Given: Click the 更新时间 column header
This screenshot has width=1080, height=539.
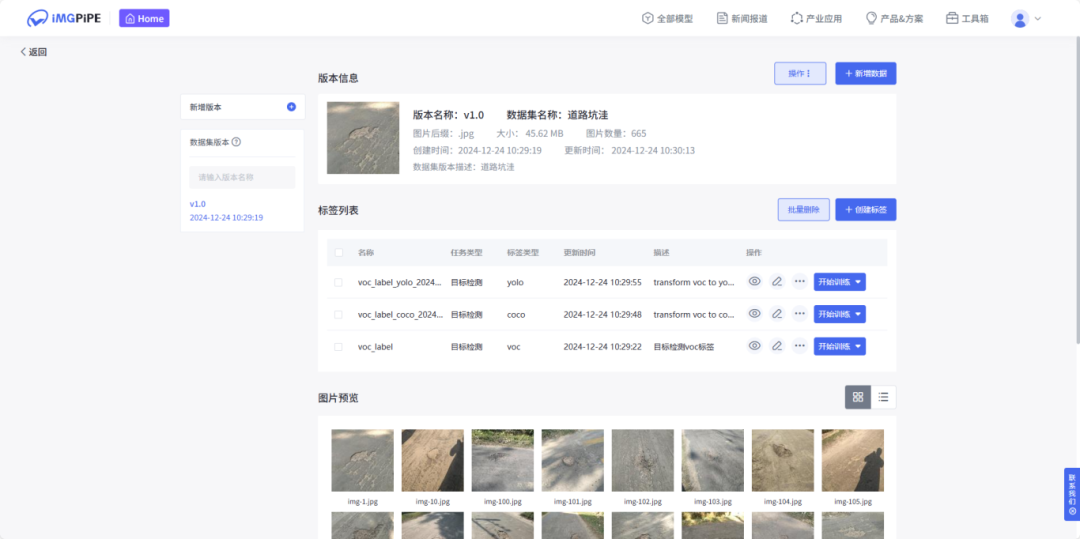Looking at the screenshot, I should coord(579,253).
